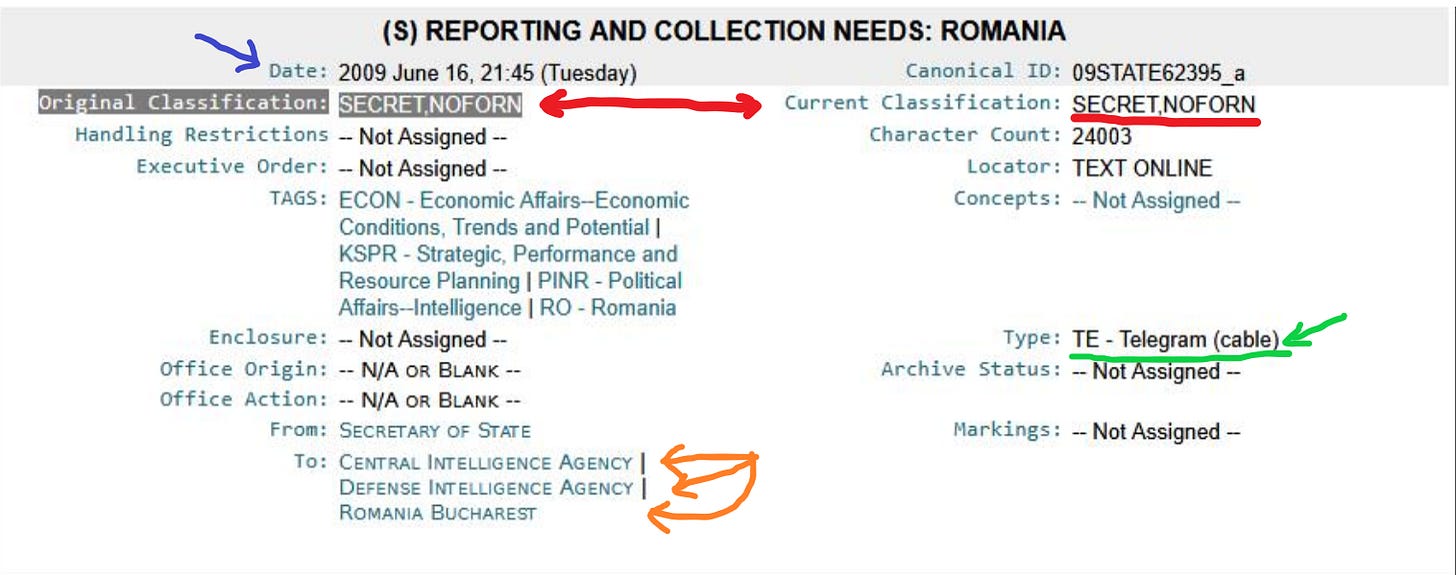Click the Markings "Not Assigned" value

[1156, 432]
